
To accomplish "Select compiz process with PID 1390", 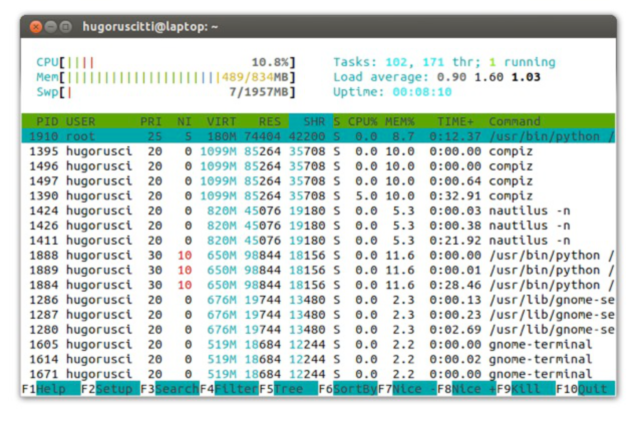I will click(x=318, y=196).
